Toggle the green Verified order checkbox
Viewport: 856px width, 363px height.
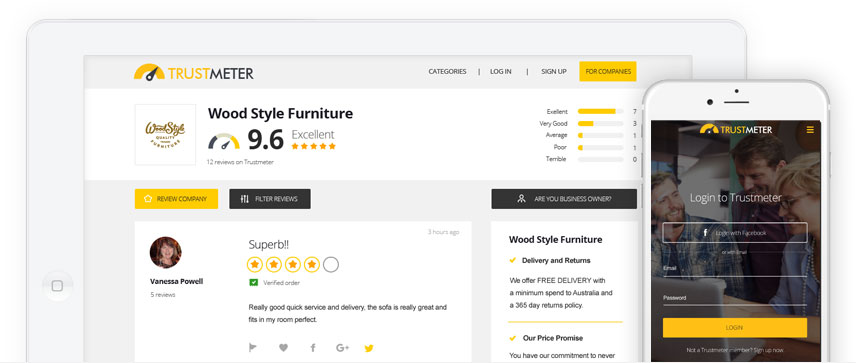coord(254,283)
